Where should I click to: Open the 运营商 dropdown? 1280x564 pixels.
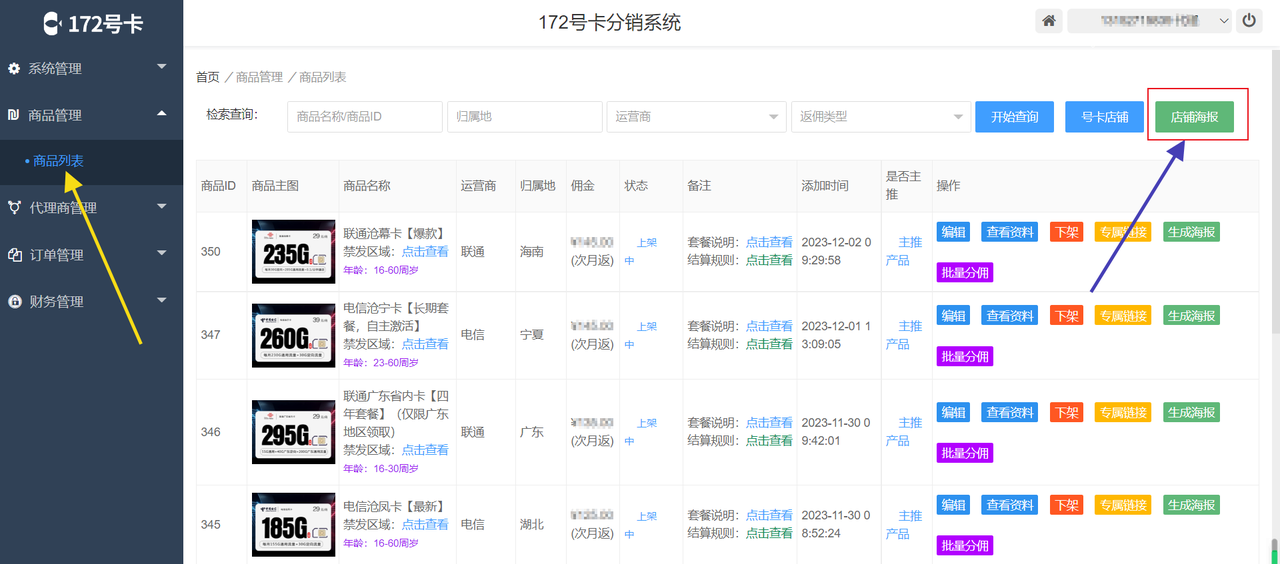point(696,116)
